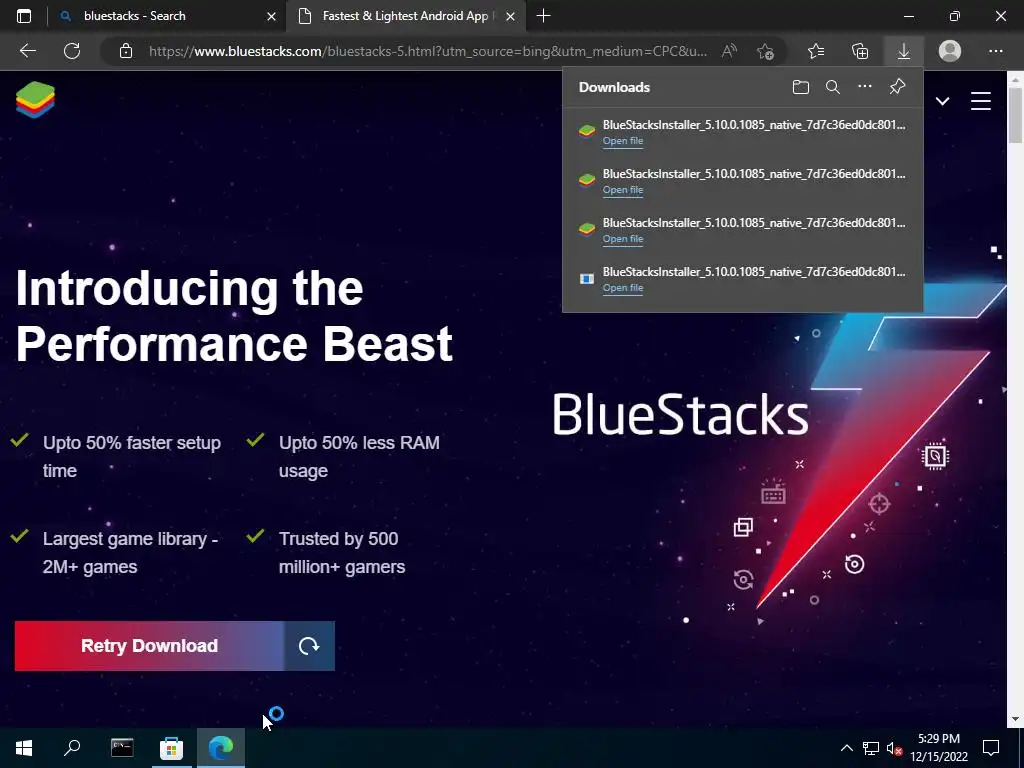
Task: Toggle the Downloads toolbar icon
Action: click(x=904, y=51)
